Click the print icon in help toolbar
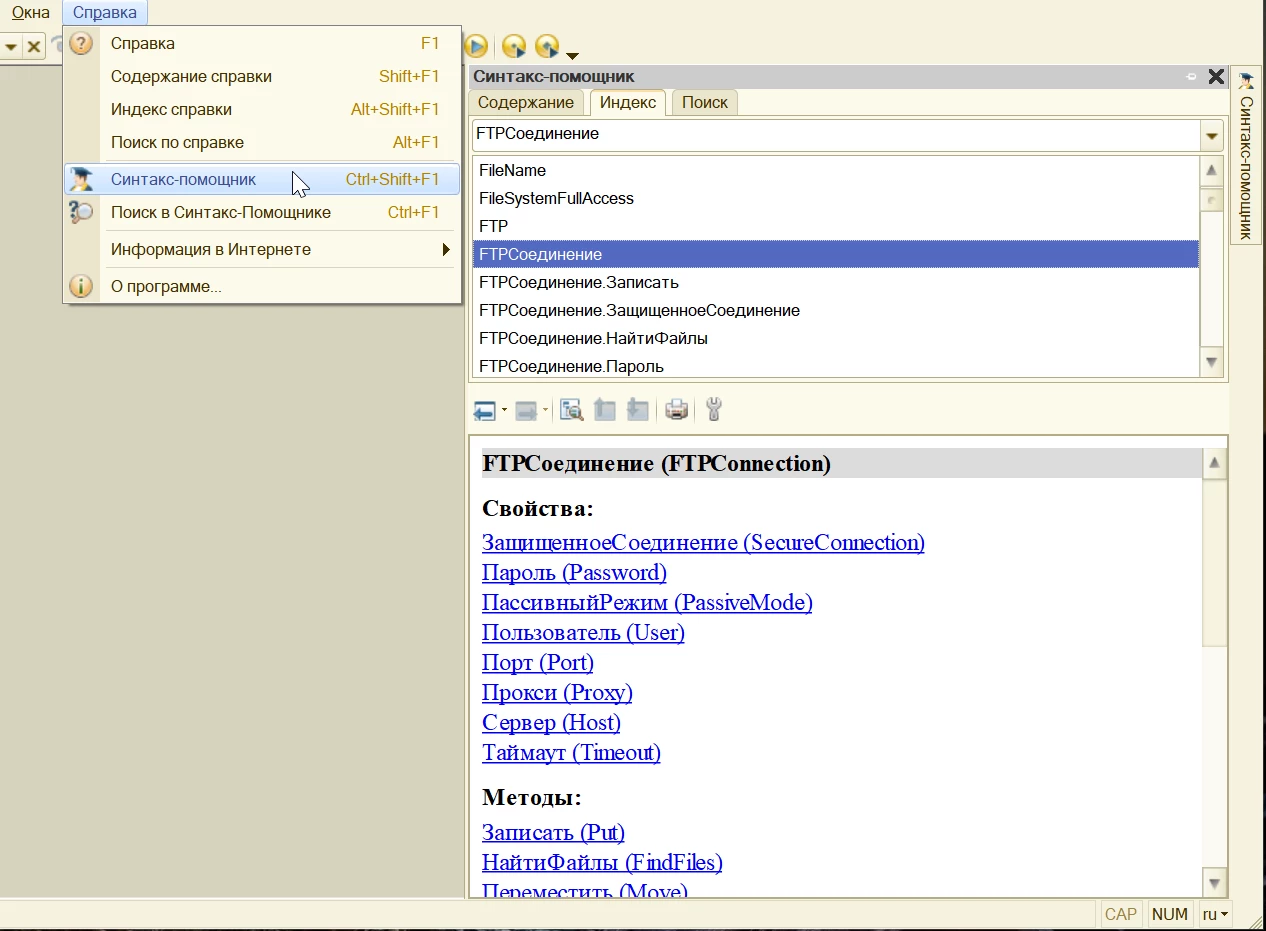 pyautogui.click(x=677, y=409)
